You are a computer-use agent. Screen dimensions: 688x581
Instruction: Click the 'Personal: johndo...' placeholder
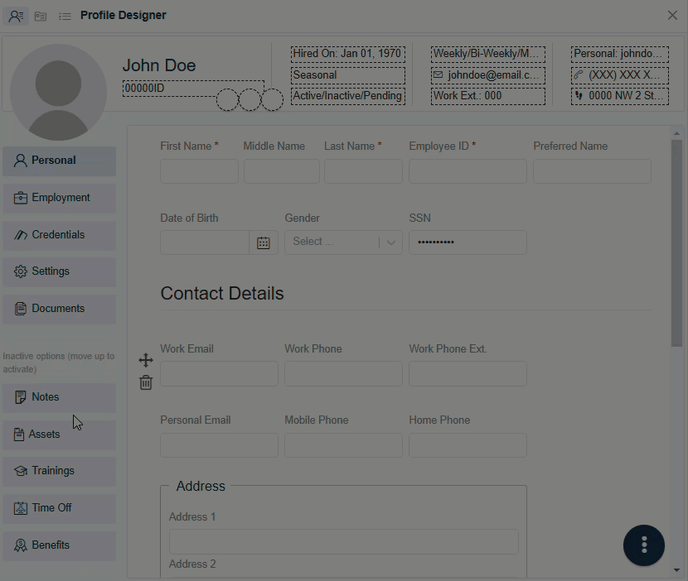point(620,54)
